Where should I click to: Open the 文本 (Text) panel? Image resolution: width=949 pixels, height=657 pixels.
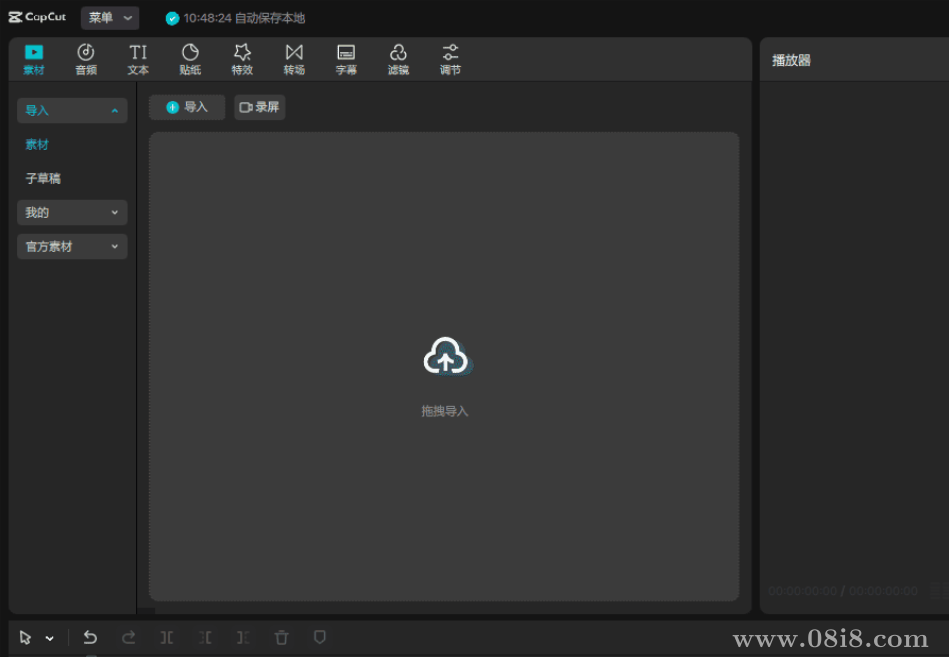pos(138,59)
